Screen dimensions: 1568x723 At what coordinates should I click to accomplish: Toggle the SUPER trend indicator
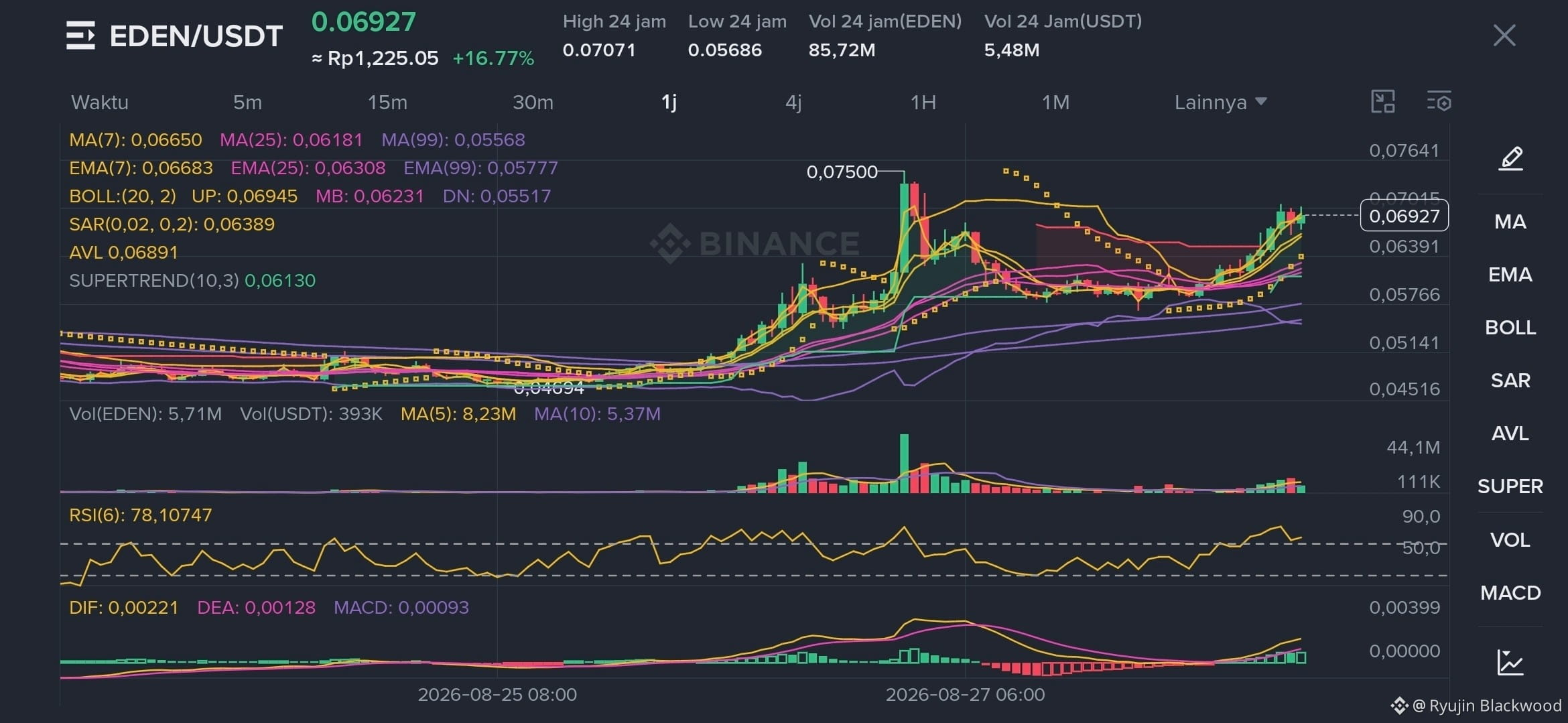coord(1510,486)
